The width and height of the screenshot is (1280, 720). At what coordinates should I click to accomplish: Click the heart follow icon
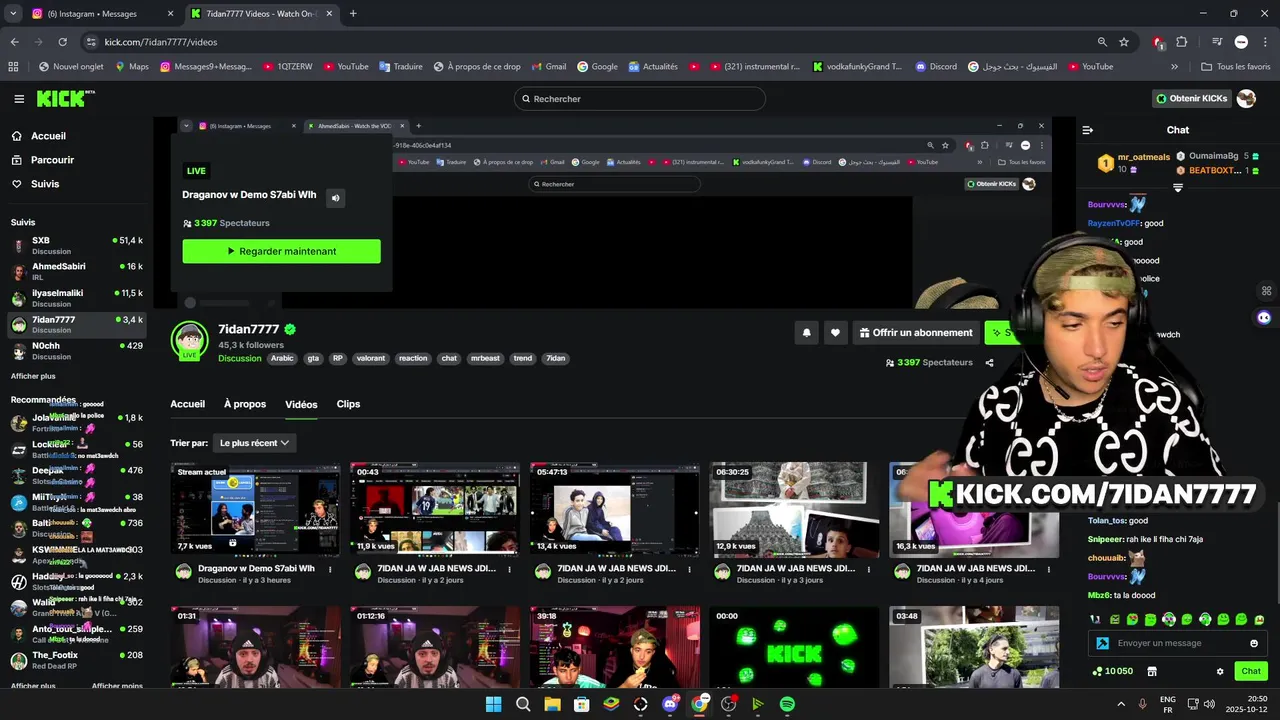(x=835, y=333)
